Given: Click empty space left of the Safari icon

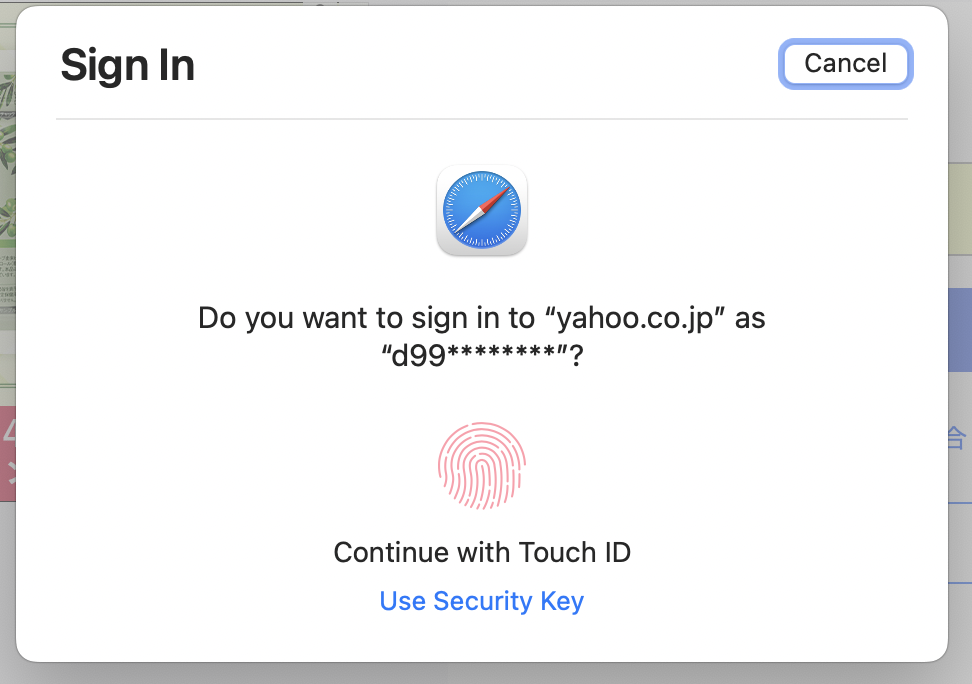Looking at the screenshot, I should tap(250, 211).
